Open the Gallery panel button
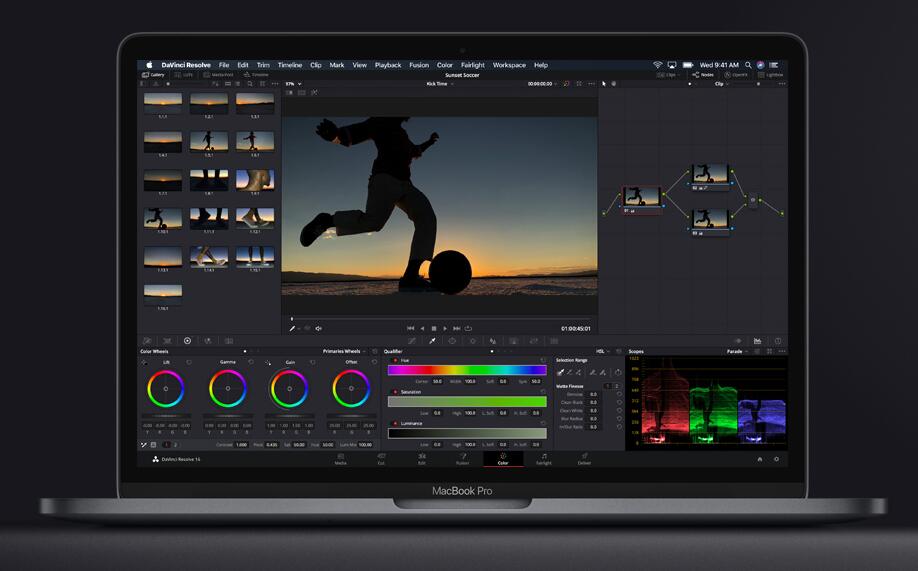Viewport: 918px width, 571px height. pyautogui.click(x=153, y=75)
